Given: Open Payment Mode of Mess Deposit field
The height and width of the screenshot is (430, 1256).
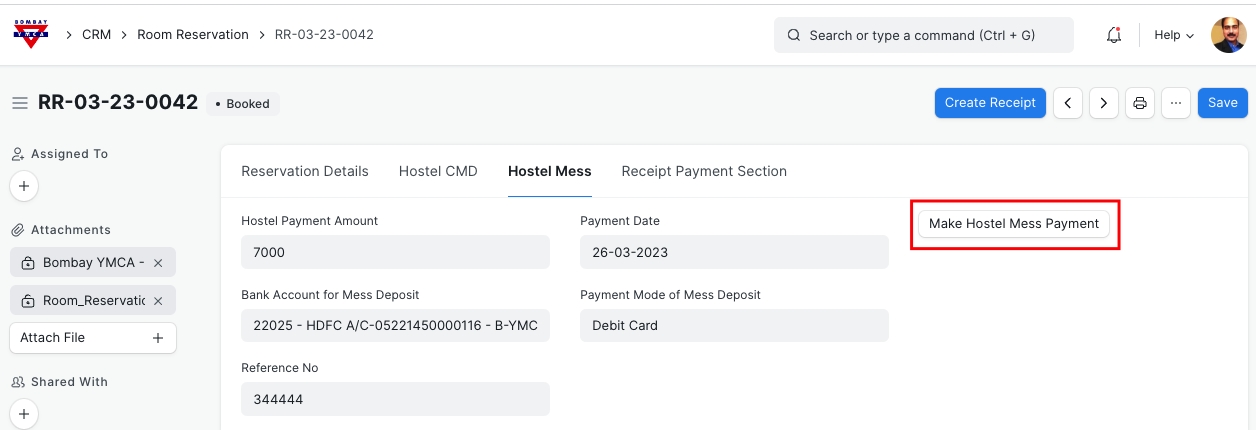Looking at the screenshot, I should [x=733, y=325].
